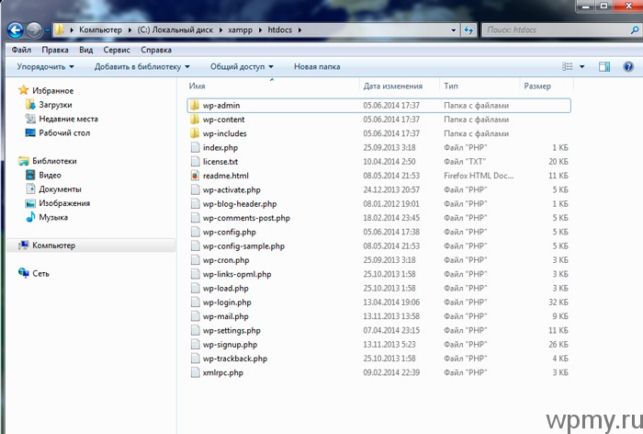Screen dimensions: 643x434
Task: Click the refresh button beside address bar
Action: coord(469,30)
